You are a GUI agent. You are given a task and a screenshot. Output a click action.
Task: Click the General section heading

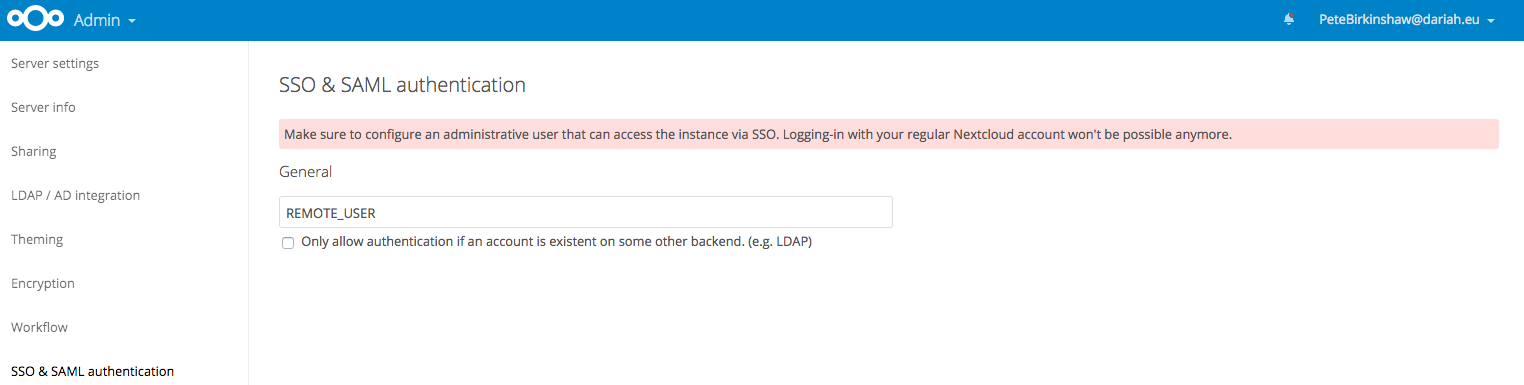point(305,172)
